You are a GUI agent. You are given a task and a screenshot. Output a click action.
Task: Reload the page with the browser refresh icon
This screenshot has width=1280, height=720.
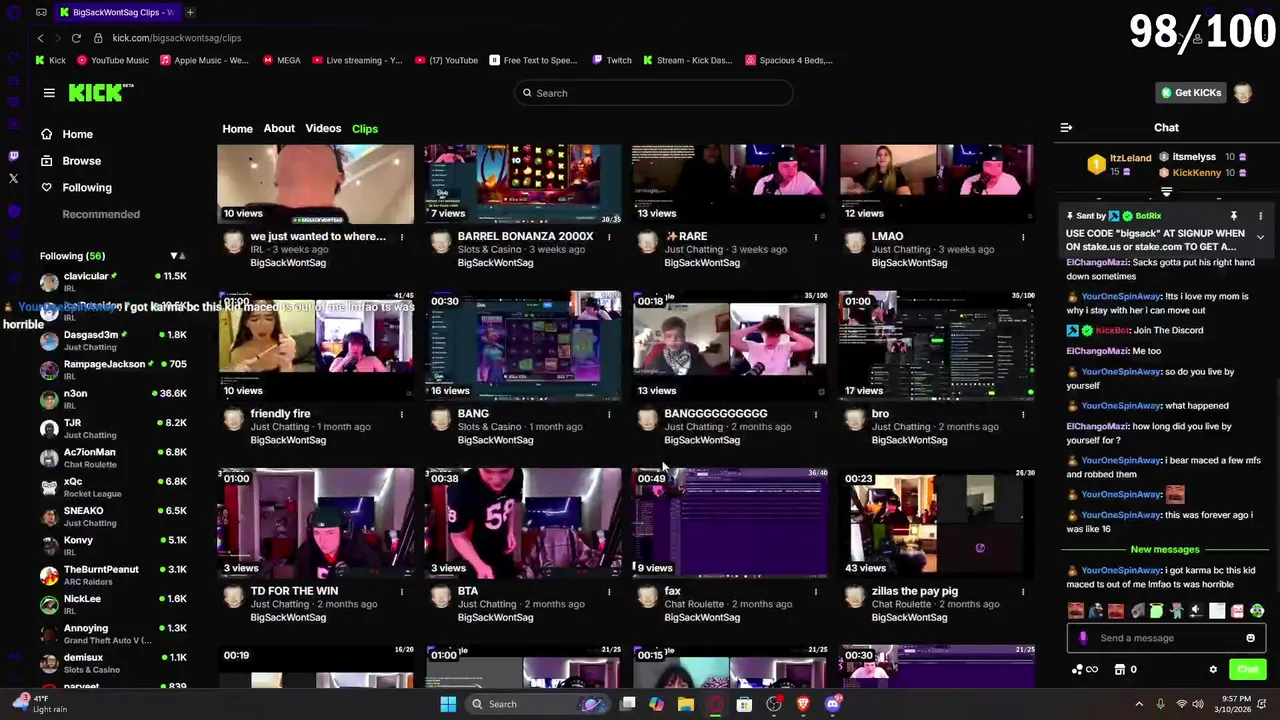76,38
